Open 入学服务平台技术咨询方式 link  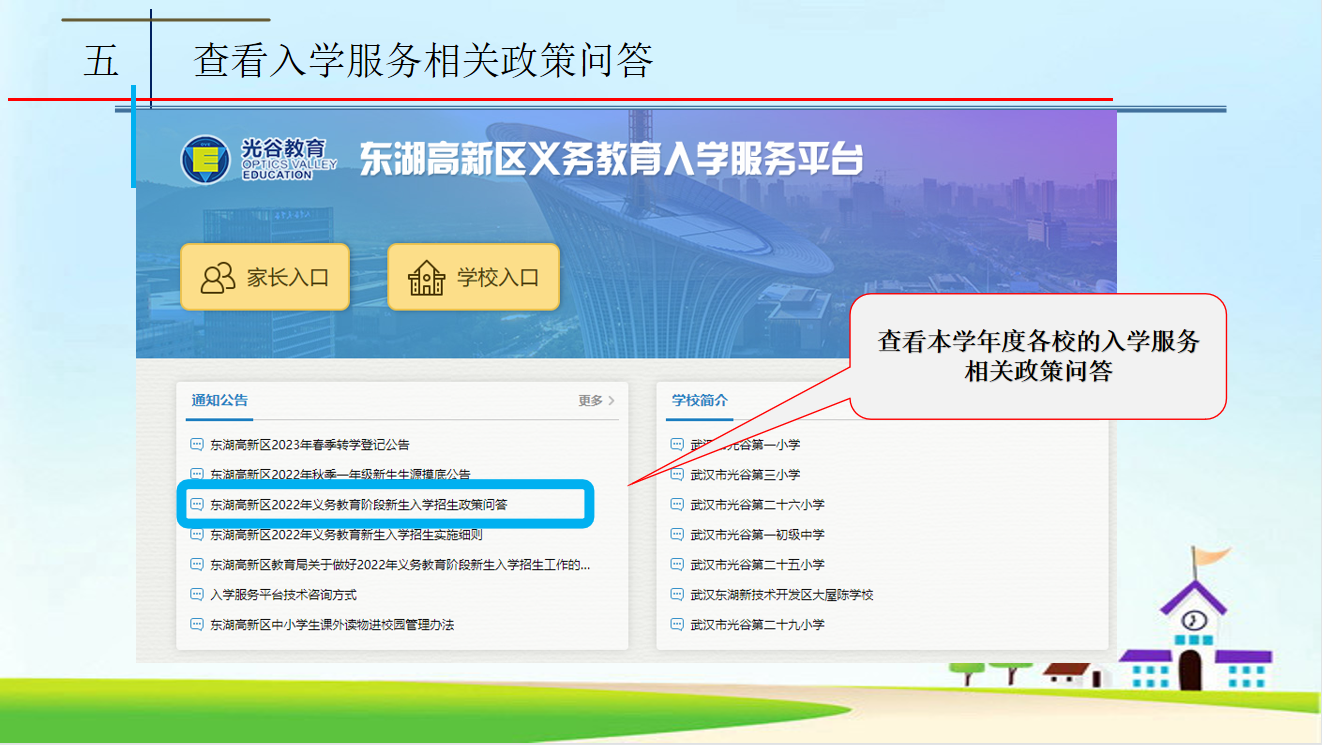click(x=283, y=595)
